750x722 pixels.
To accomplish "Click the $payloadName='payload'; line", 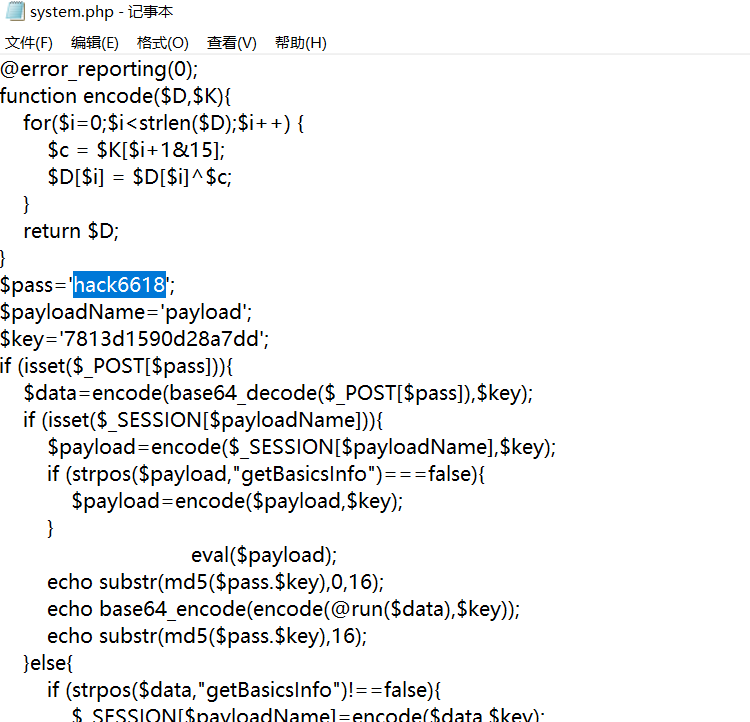I will point(126,312).
